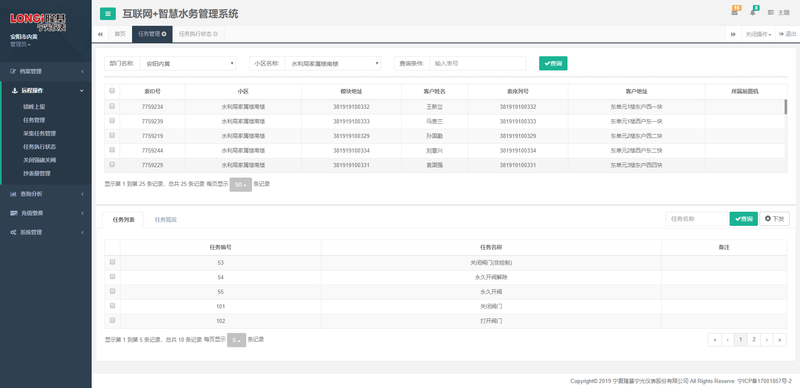Check the row for meter 7759239

(x=112, y=120)
